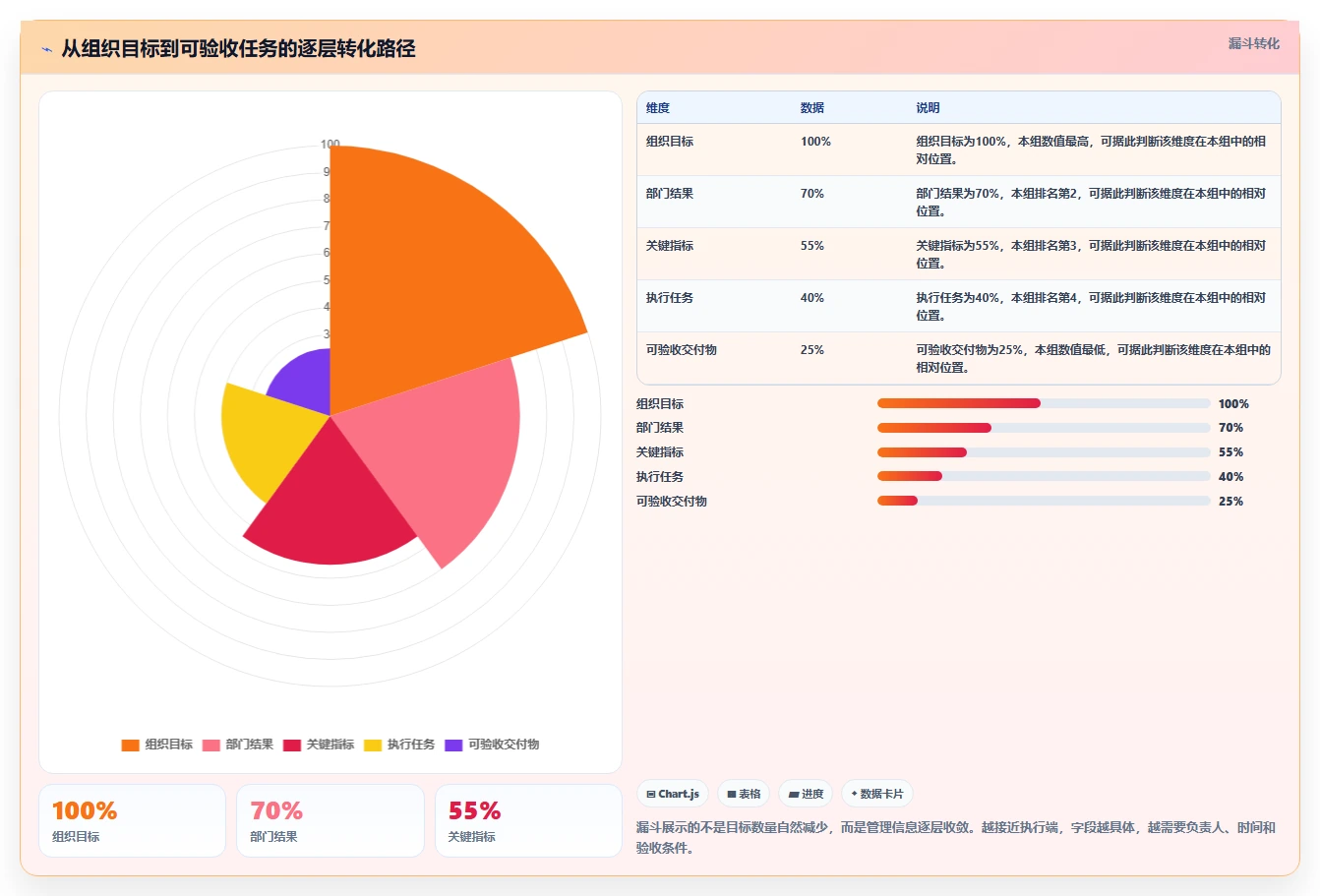Click the lightning icon beside the title
Image resolution: width=1320 pixels, height=896 pixels.
pyautogui.click(x=46, y=49)
